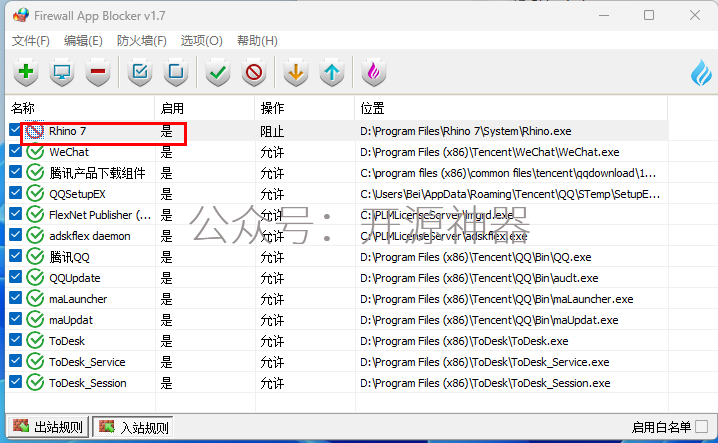This screenshot has height=443, width=718.
Task: Open the 文件(F) menu
Action: click(30, 41)
